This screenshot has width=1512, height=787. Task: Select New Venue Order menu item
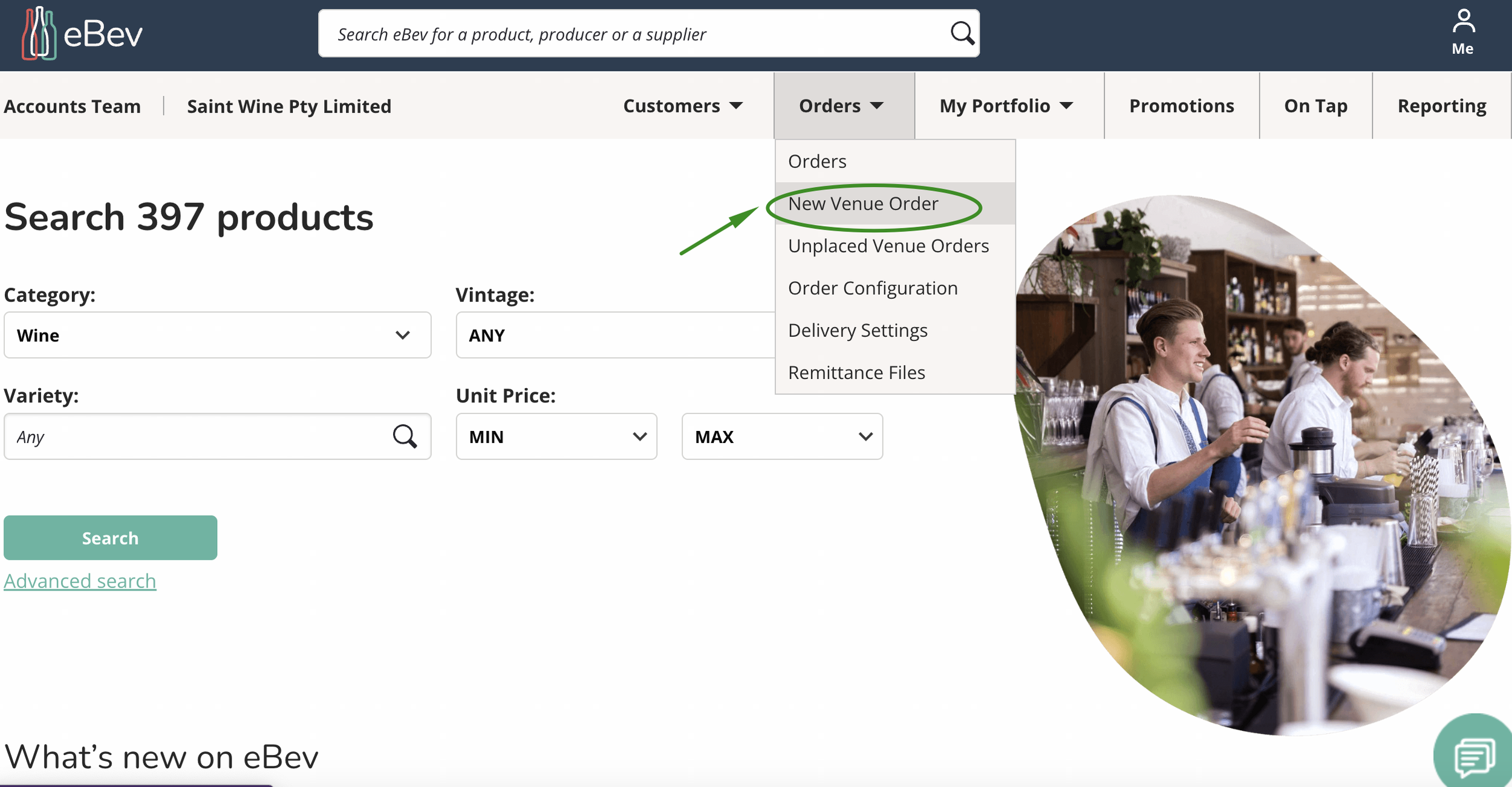pyautogui.click(x=863, y=204)
